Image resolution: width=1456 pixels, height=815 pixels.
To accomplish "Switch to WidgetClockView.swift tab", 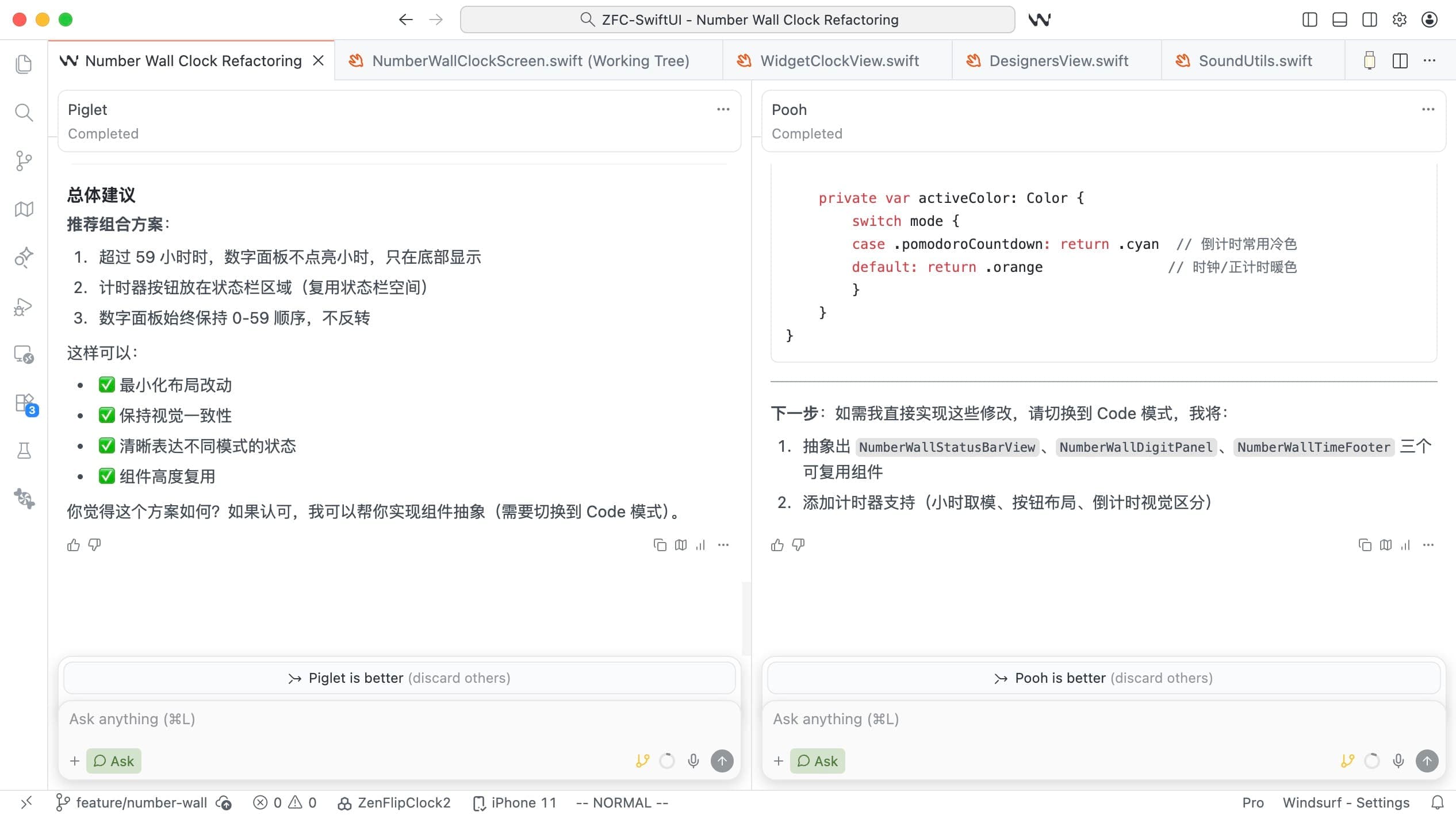I will pyautogui.click(x=838, y=61).
